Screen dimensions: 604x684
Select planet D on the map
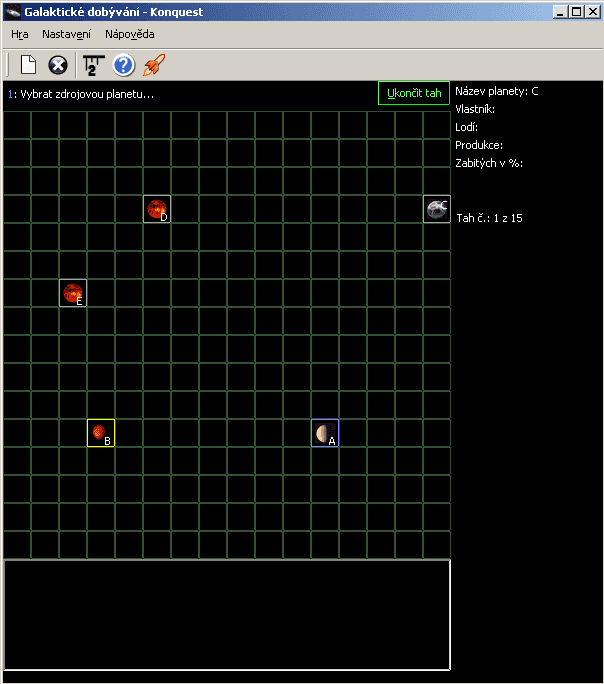pos(157,209)
